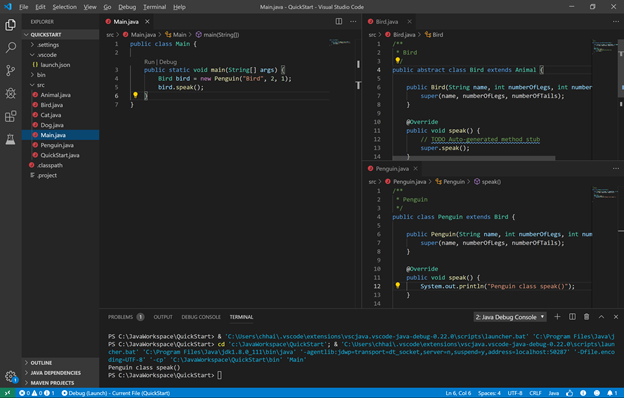Viewport: 624px width, 398px height.
Task: Expand the JAVA DEPENDENCIES section
Action: [60, 373]
